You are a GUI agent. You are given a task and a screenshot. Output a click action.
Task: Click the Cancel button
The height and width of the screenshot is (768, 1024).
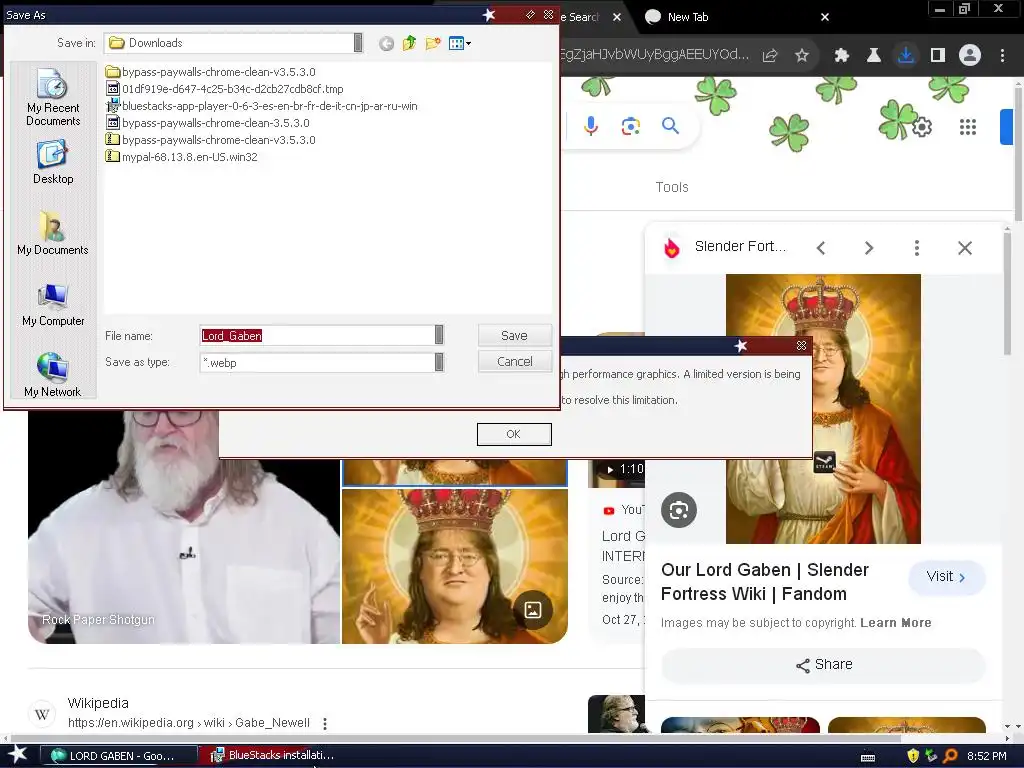515,362
